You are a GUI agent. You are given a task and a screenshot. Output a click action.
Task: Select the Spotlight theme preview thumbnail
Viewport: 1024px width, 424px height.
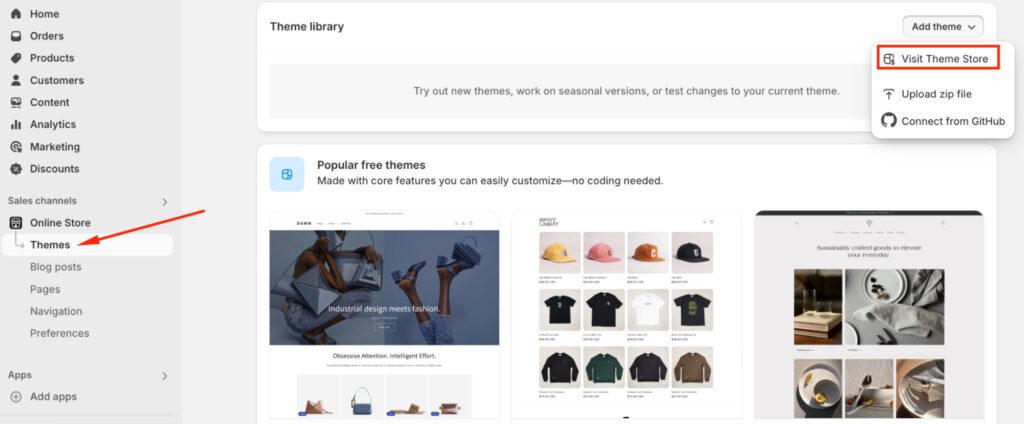click(627, 315)
